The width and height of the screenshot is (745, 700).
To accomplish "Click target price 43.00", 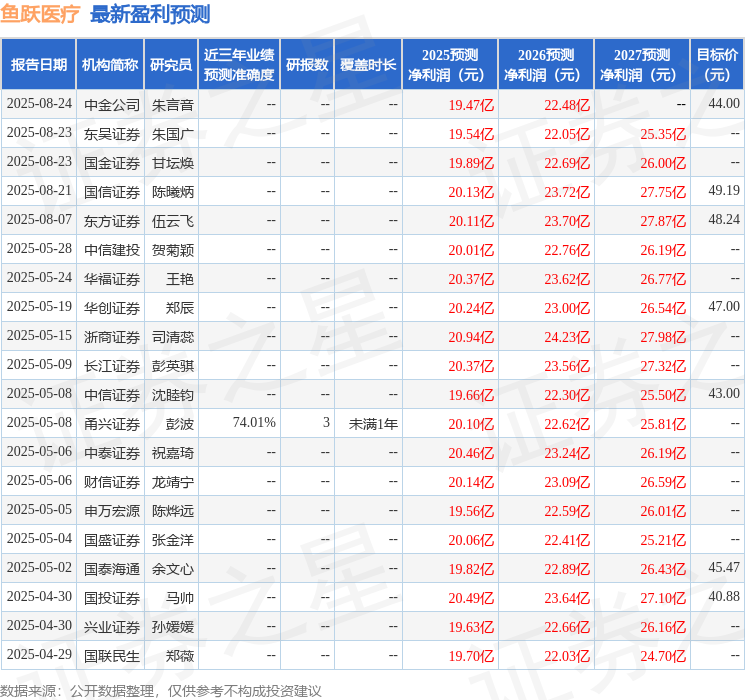I will [724, 393].
